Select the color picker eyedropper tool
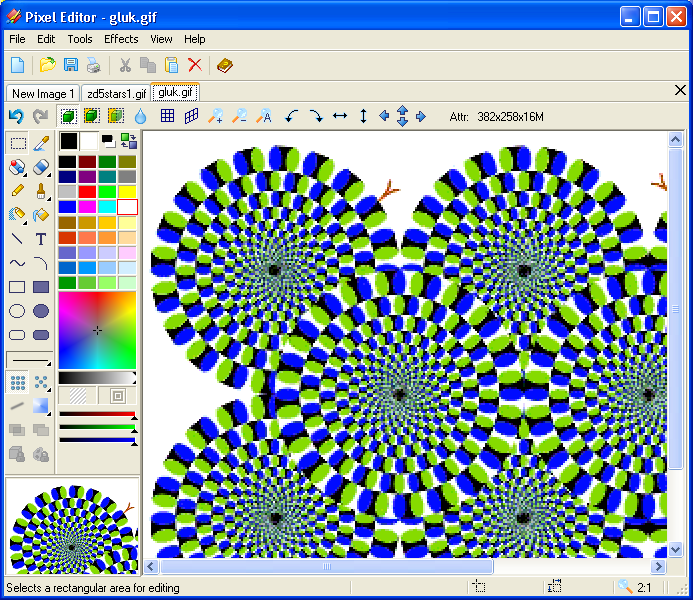This screenshot has height=600, width=693. (x=41, y=143)
